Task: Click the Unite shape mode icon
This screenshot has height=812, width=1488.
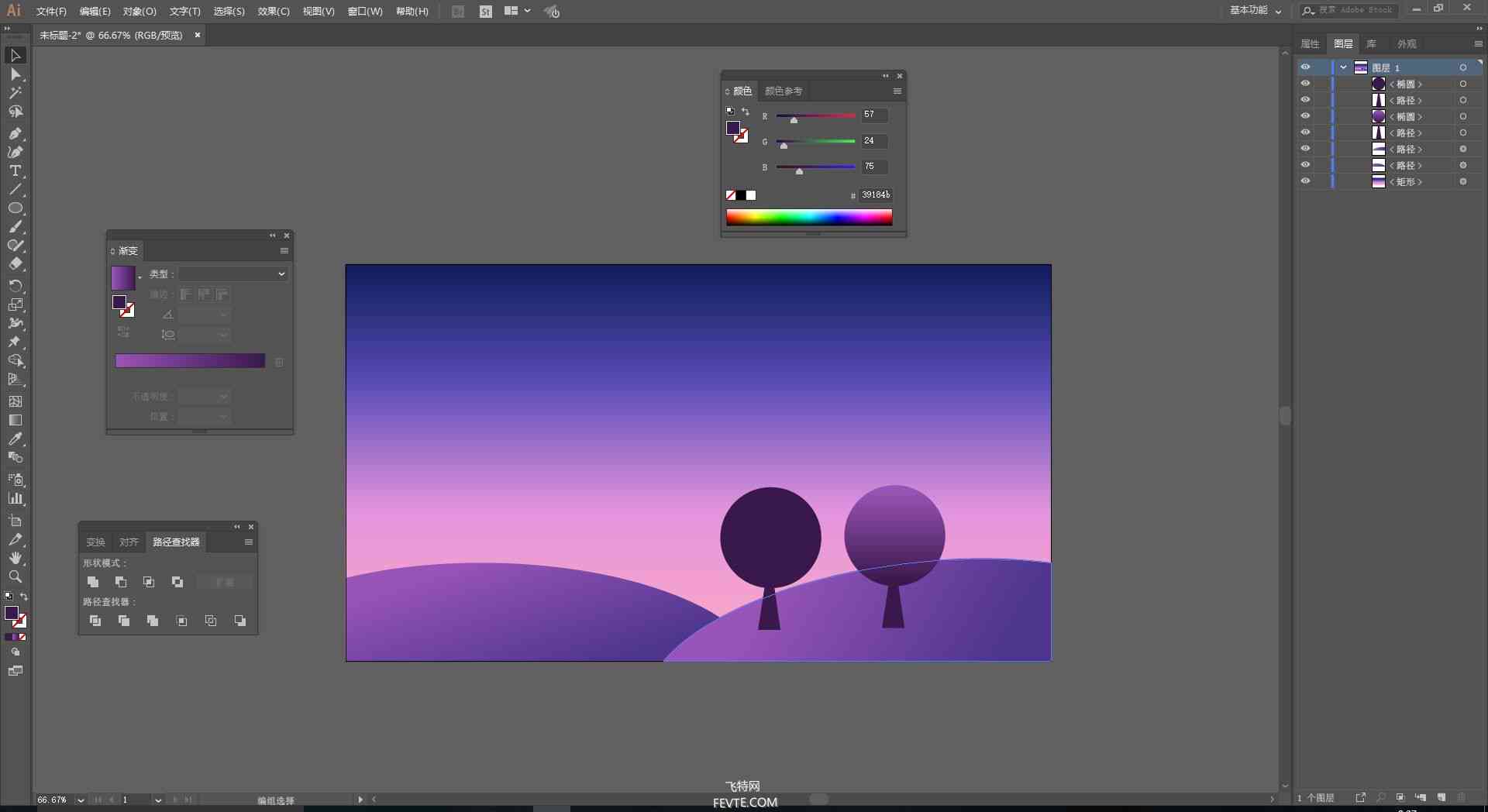Action: (93, 582)
